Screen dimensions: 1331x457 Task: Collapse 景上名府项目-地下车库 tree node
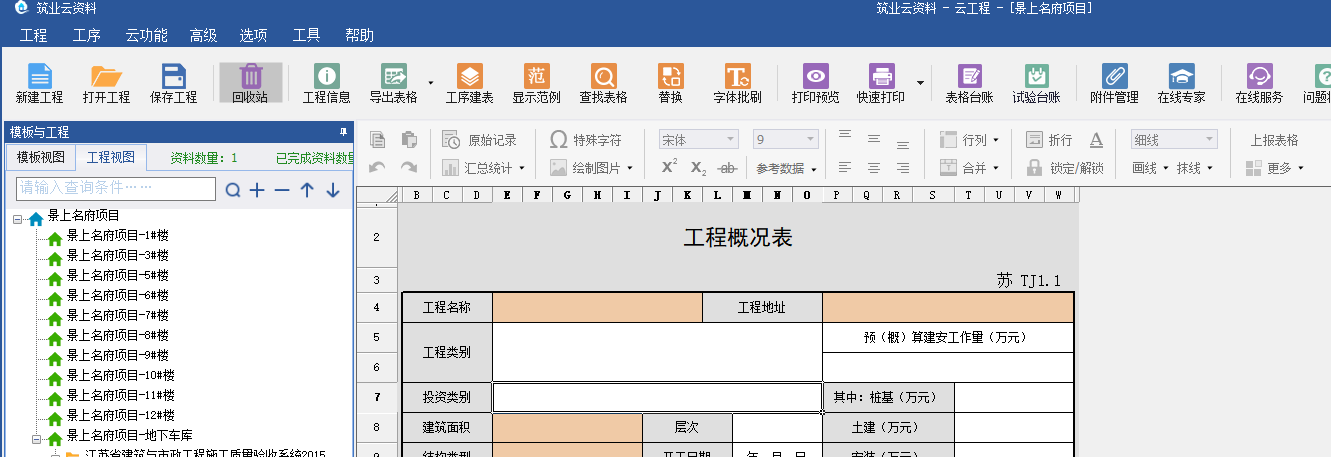37,438
